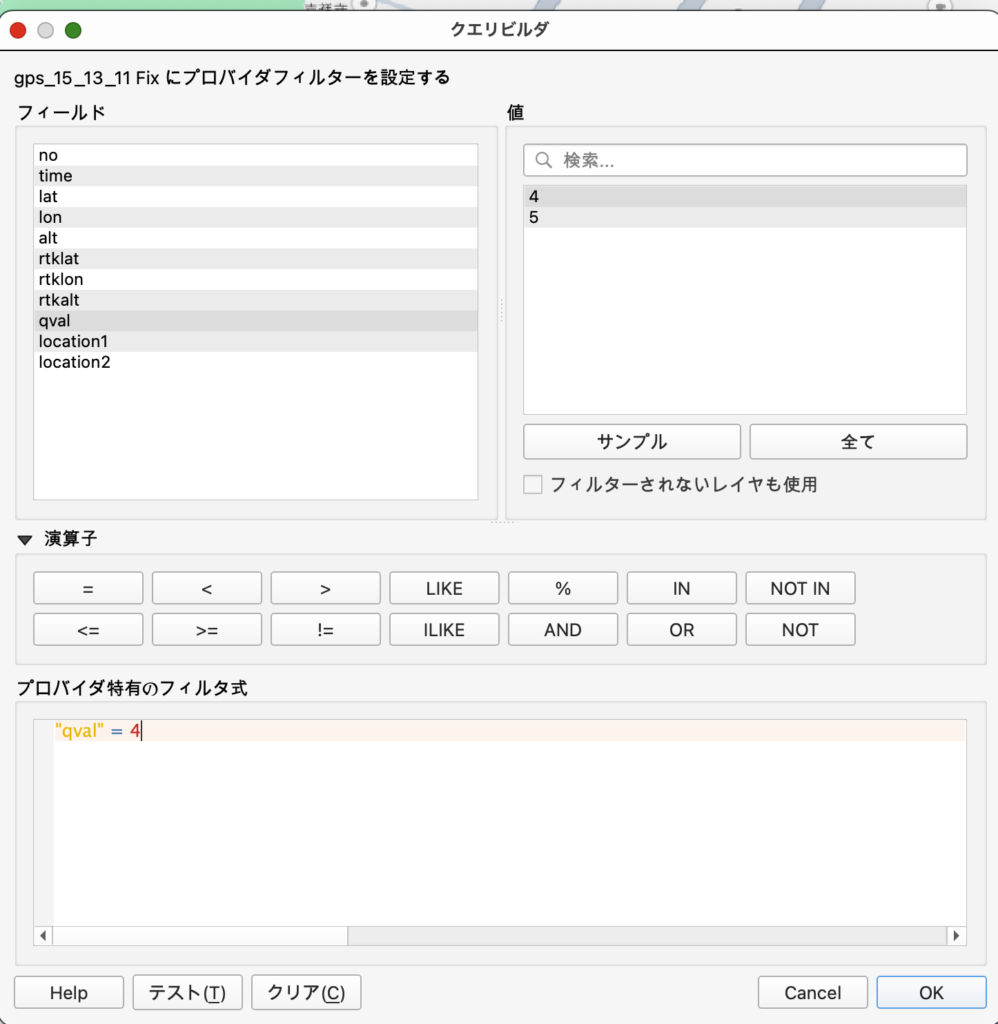Select the 'rtkalt' field

255,300
